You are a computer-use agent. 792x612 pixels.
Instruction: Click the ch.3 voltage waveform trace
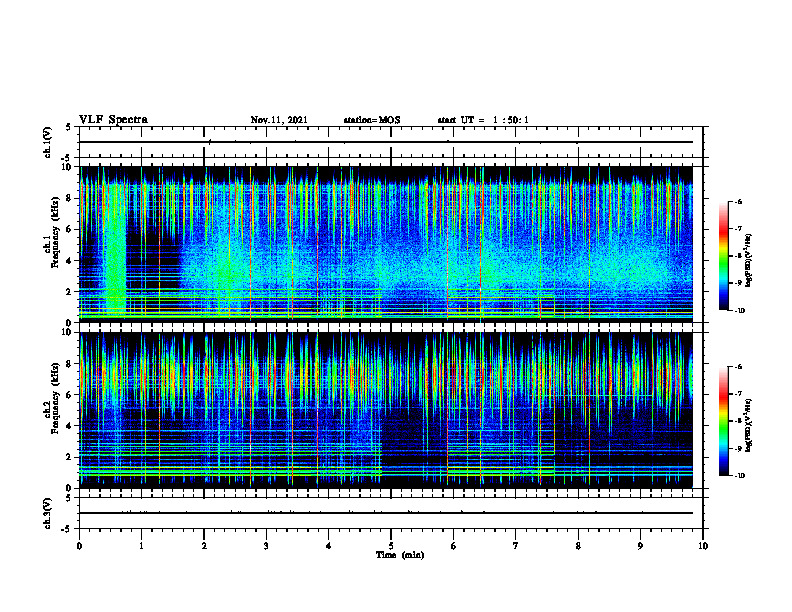386,513
